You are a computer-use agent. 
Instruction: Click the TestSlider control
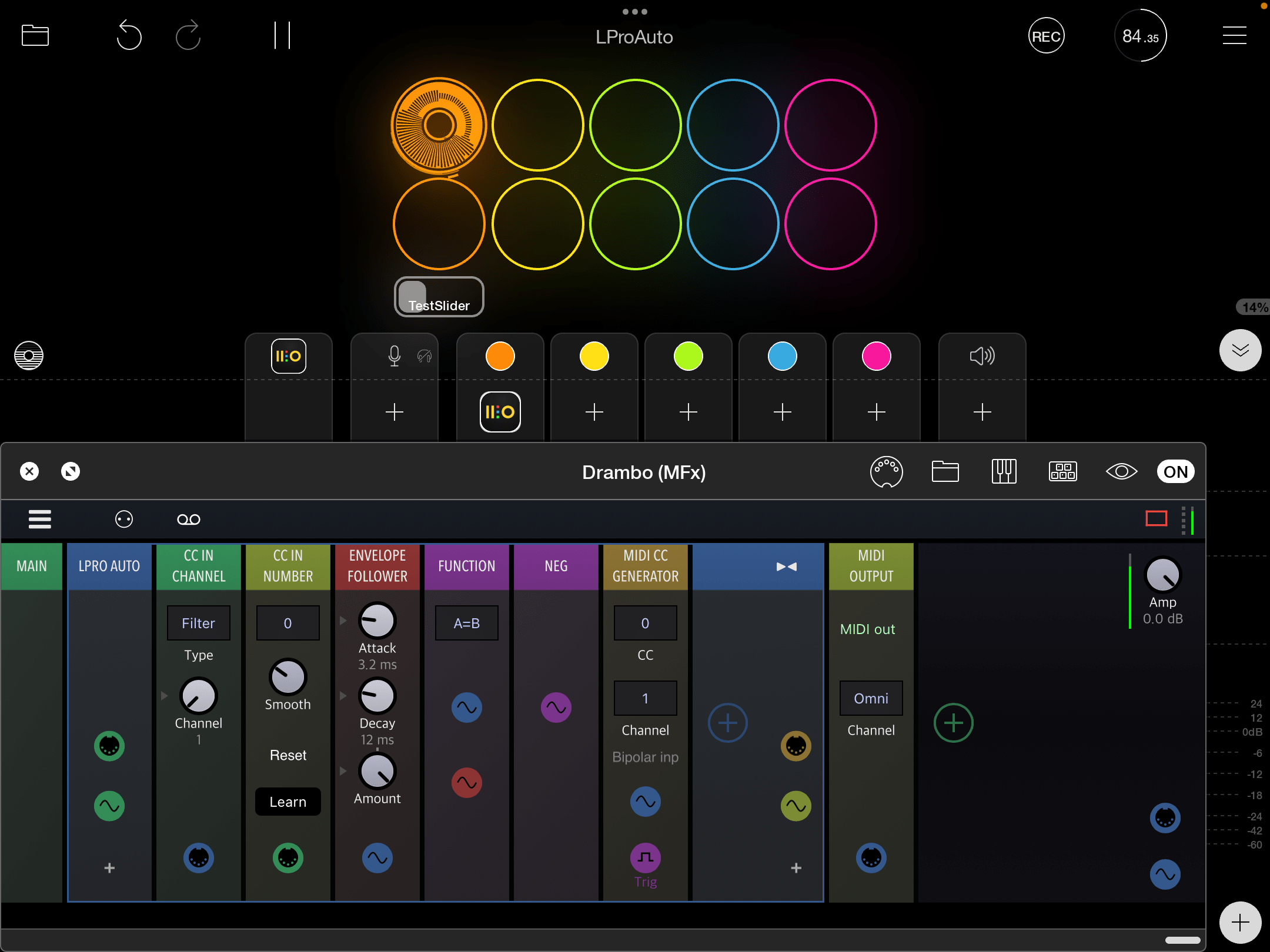439,297
